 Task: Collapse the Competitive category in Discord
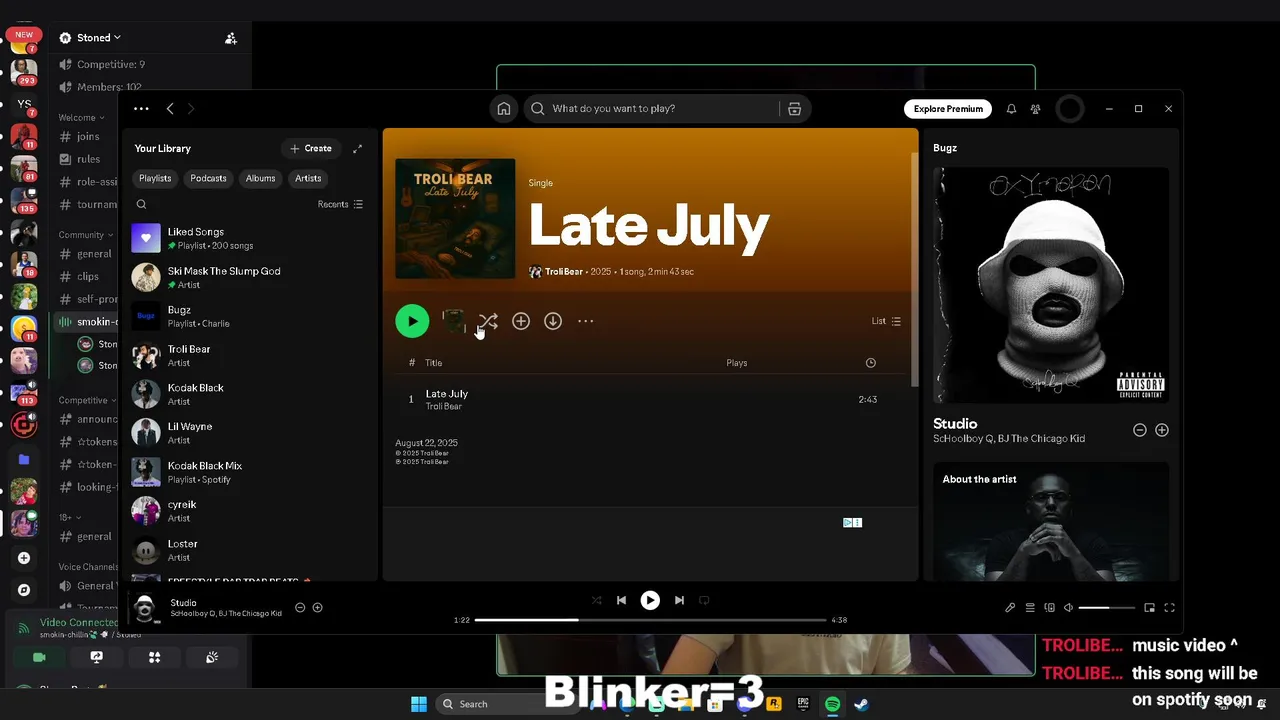click(x=88, y=400)
